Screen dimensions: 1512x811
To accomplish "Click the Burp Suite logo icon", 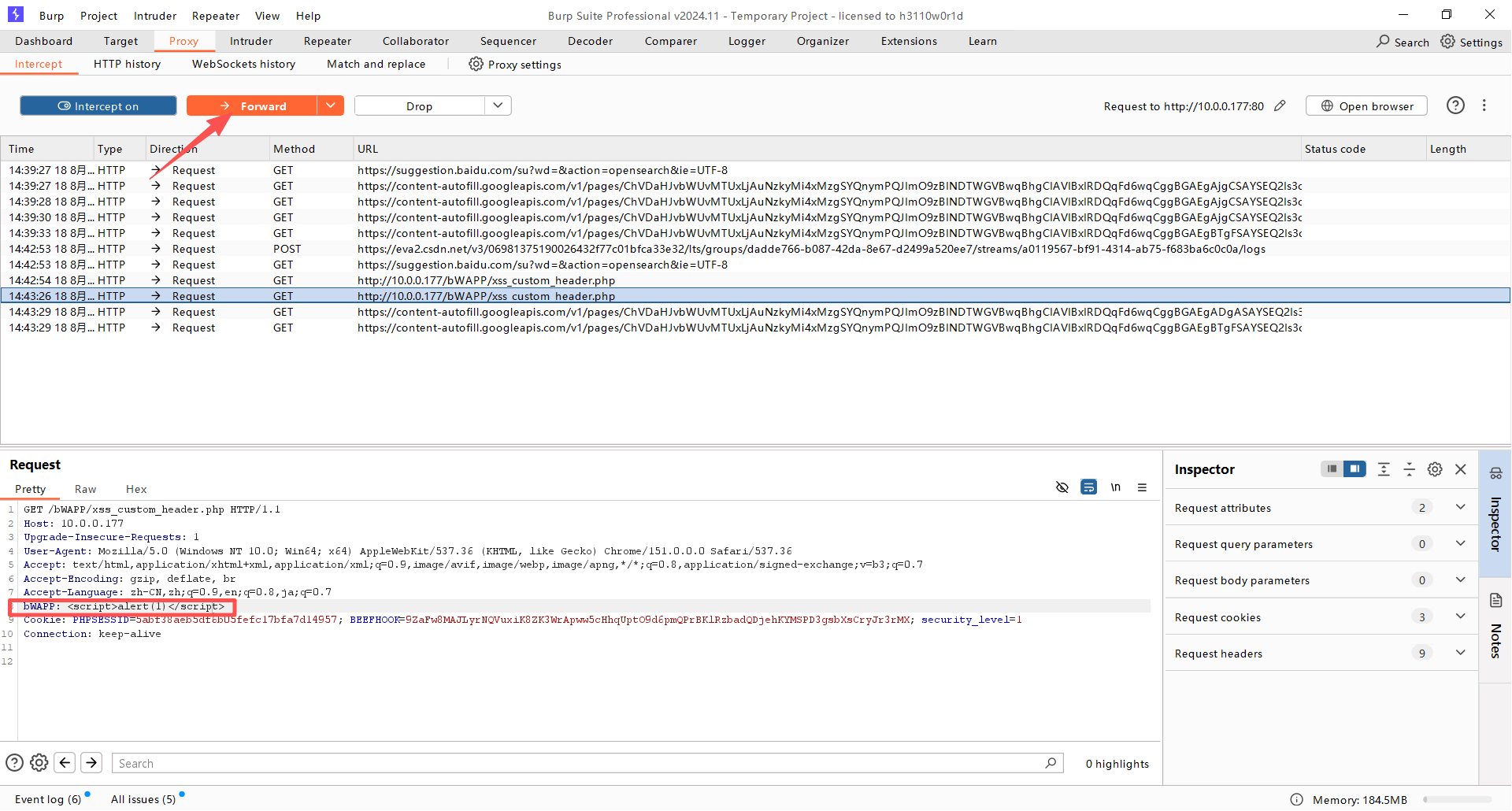I will [x=16, y=14].
